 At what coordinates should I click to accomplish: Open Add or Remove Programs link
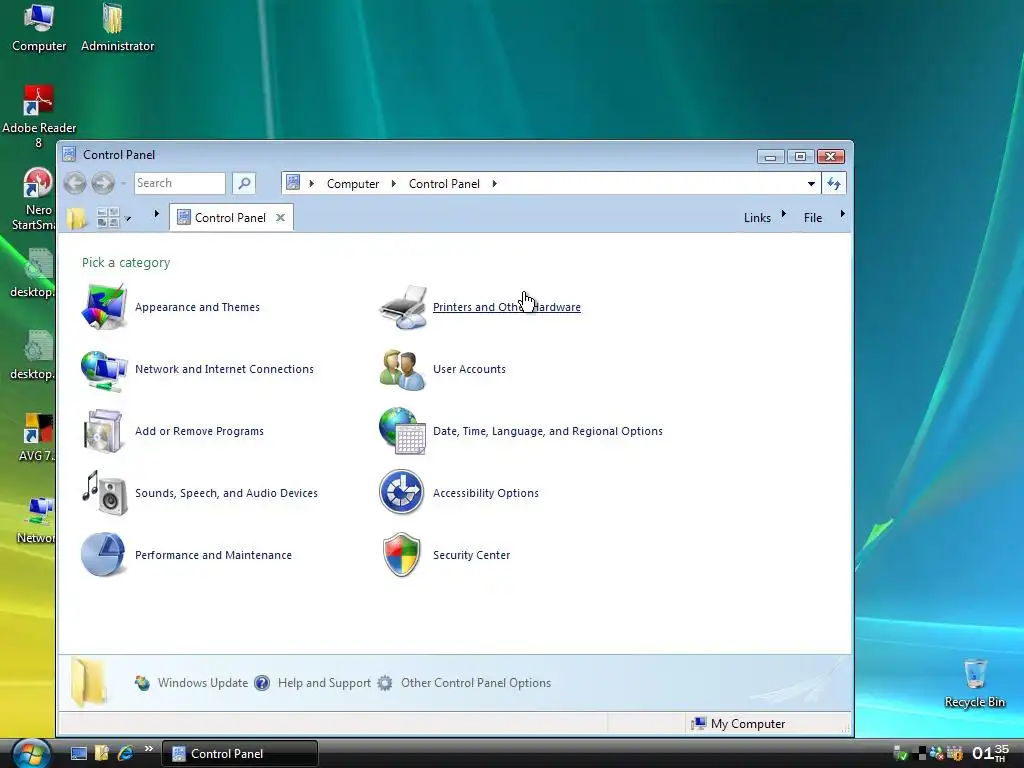point(199,431)
